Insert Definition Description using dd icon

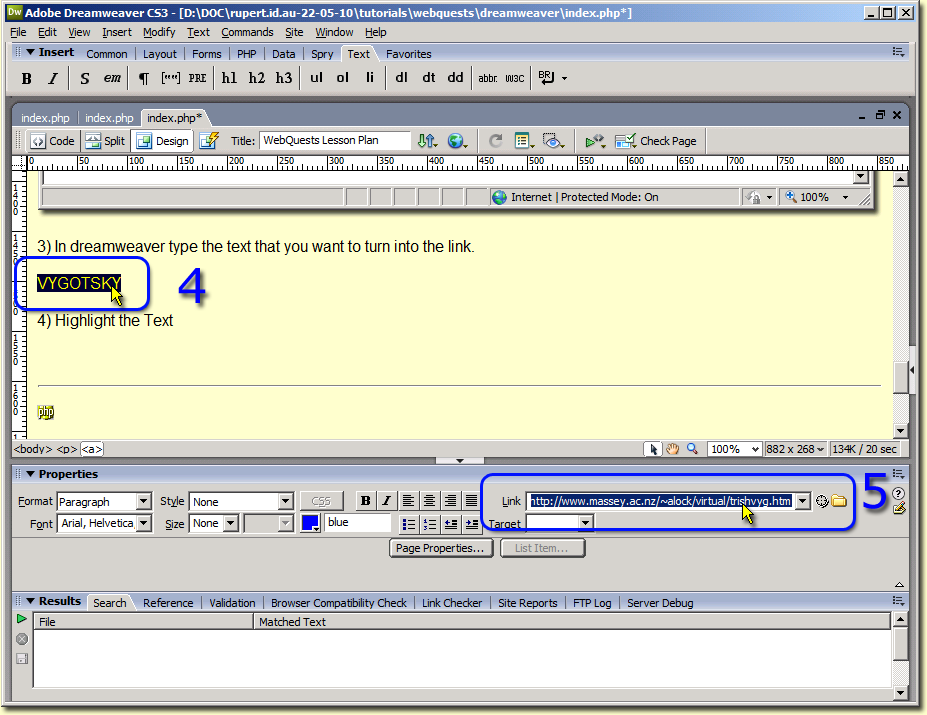[455, 77]
